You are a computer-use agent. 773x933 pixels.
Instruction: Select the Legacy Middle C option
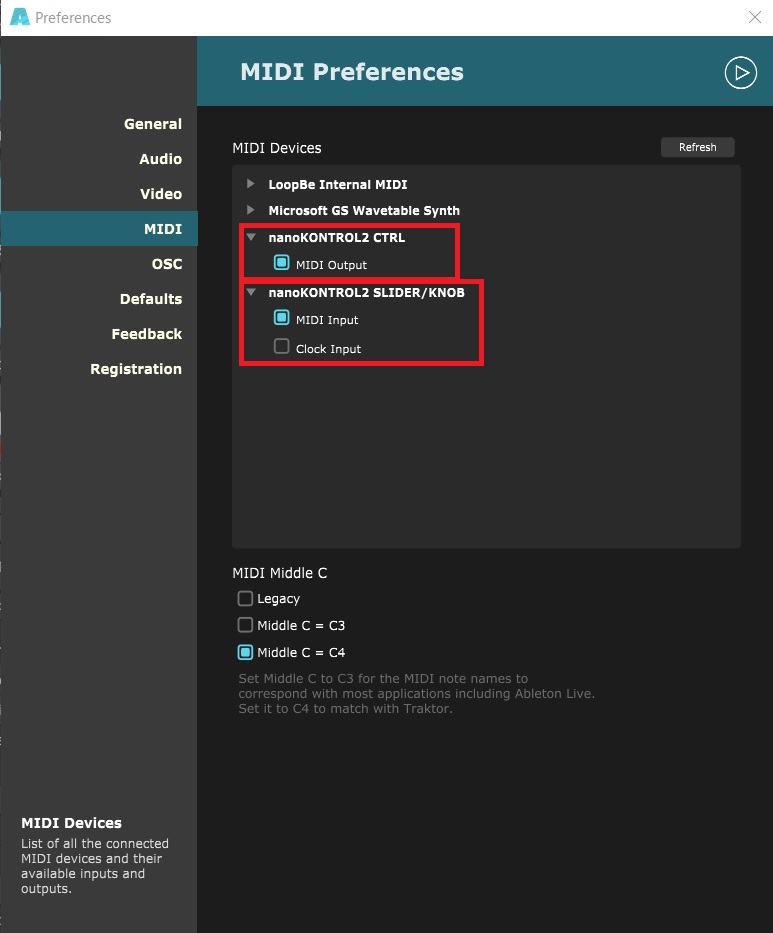pyautogui.click(x=245, y=598)
